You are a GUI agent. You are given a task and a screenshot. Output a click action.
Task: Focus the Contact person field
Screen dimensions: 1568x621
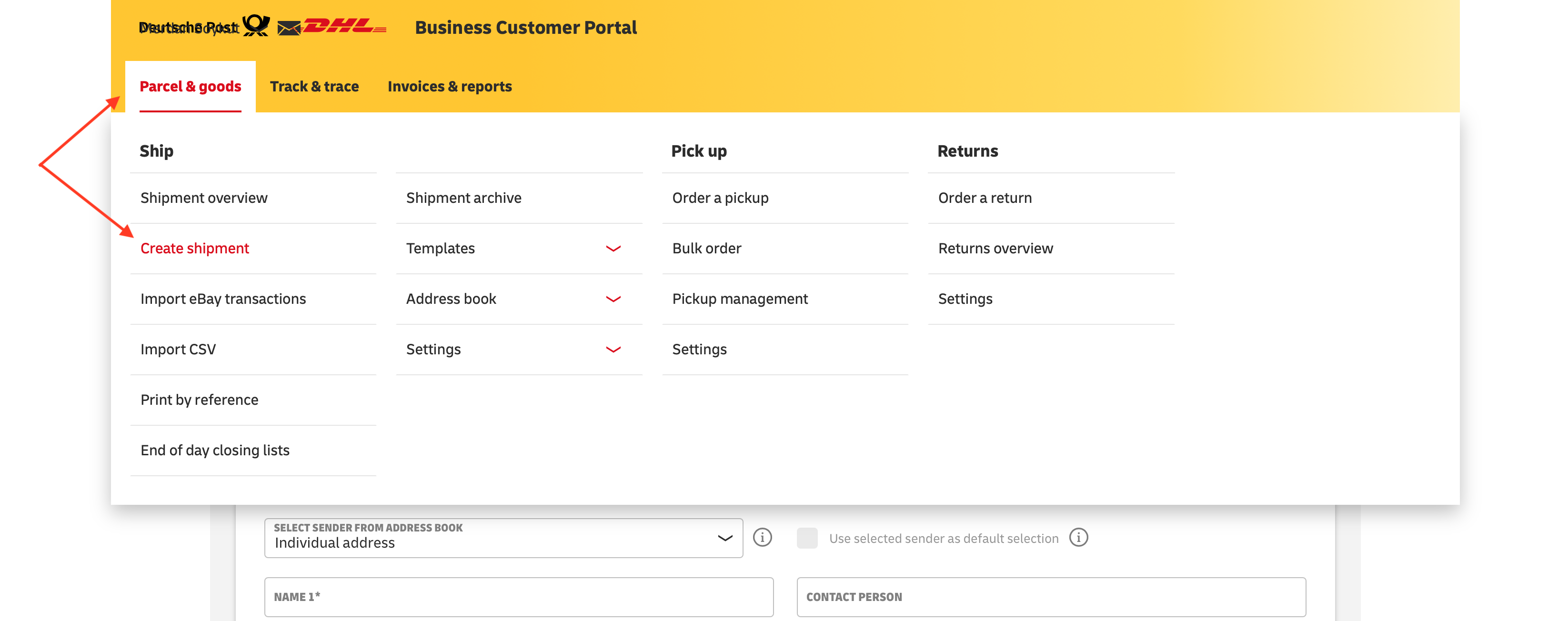pyautogui.click(x=1051, y=597)
